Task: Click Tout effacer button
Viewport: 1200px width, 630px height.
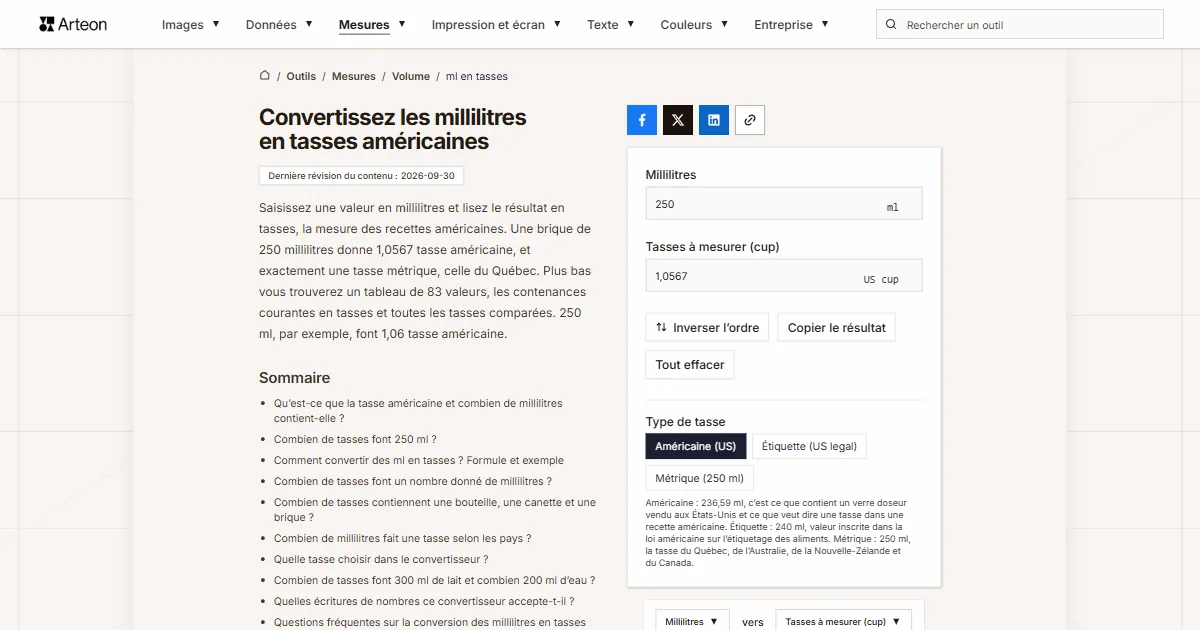Action: (690, 365)
